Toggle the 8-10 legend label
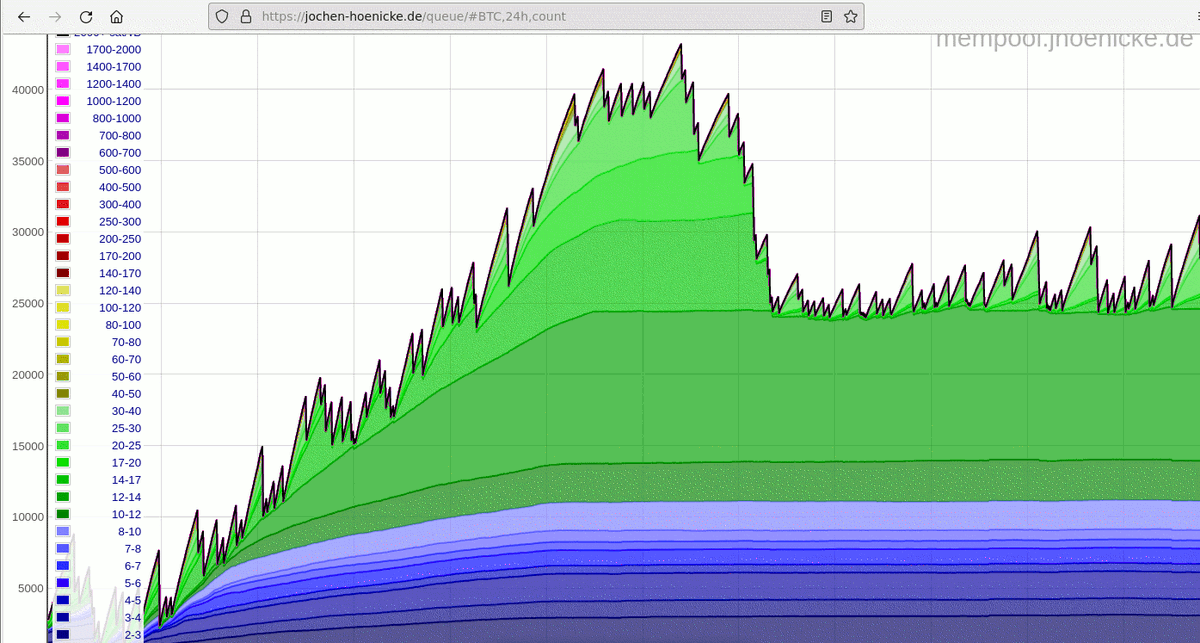The height and width of the screenshot is (643, 1200). coord(129,531)
